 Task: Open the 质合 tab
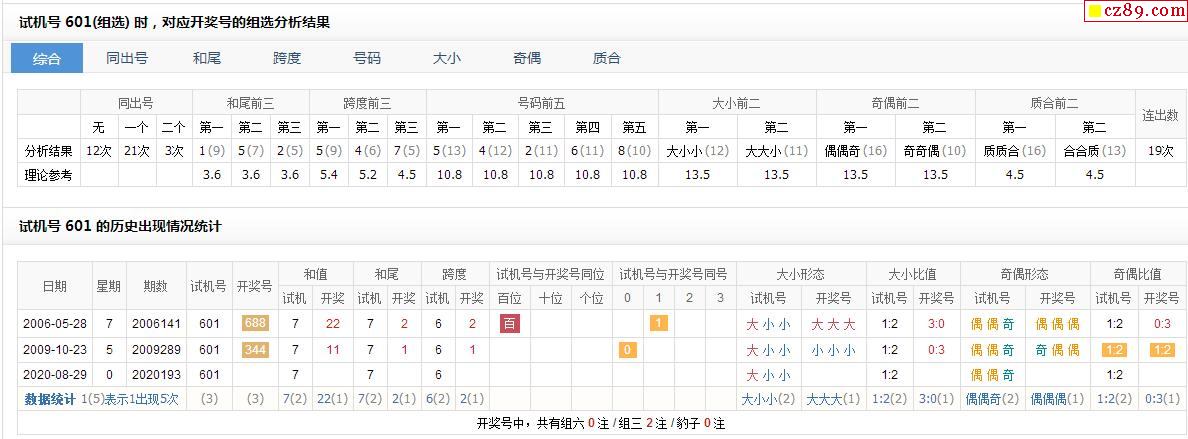pyautogui.click(x=607, y=58)
